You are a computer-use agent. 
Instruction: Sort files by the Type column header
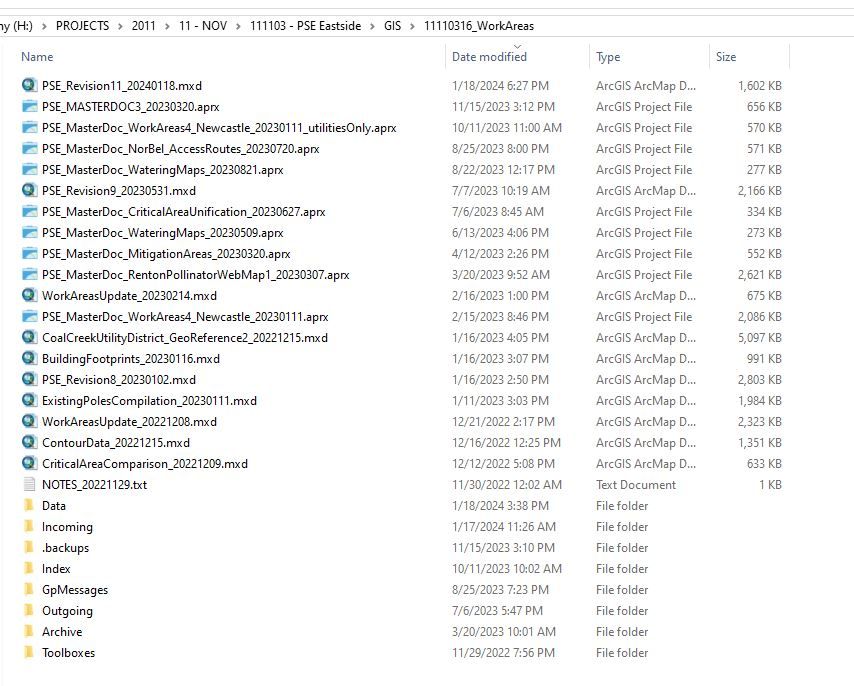608,57
